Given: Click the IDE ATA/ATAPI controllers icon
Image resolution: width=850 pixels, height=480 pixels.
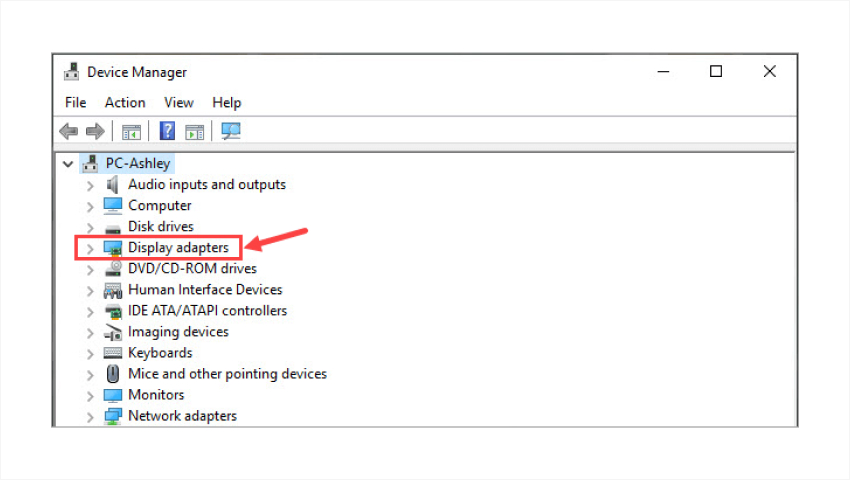Looking at the screenshot, I should click(113, 311).
